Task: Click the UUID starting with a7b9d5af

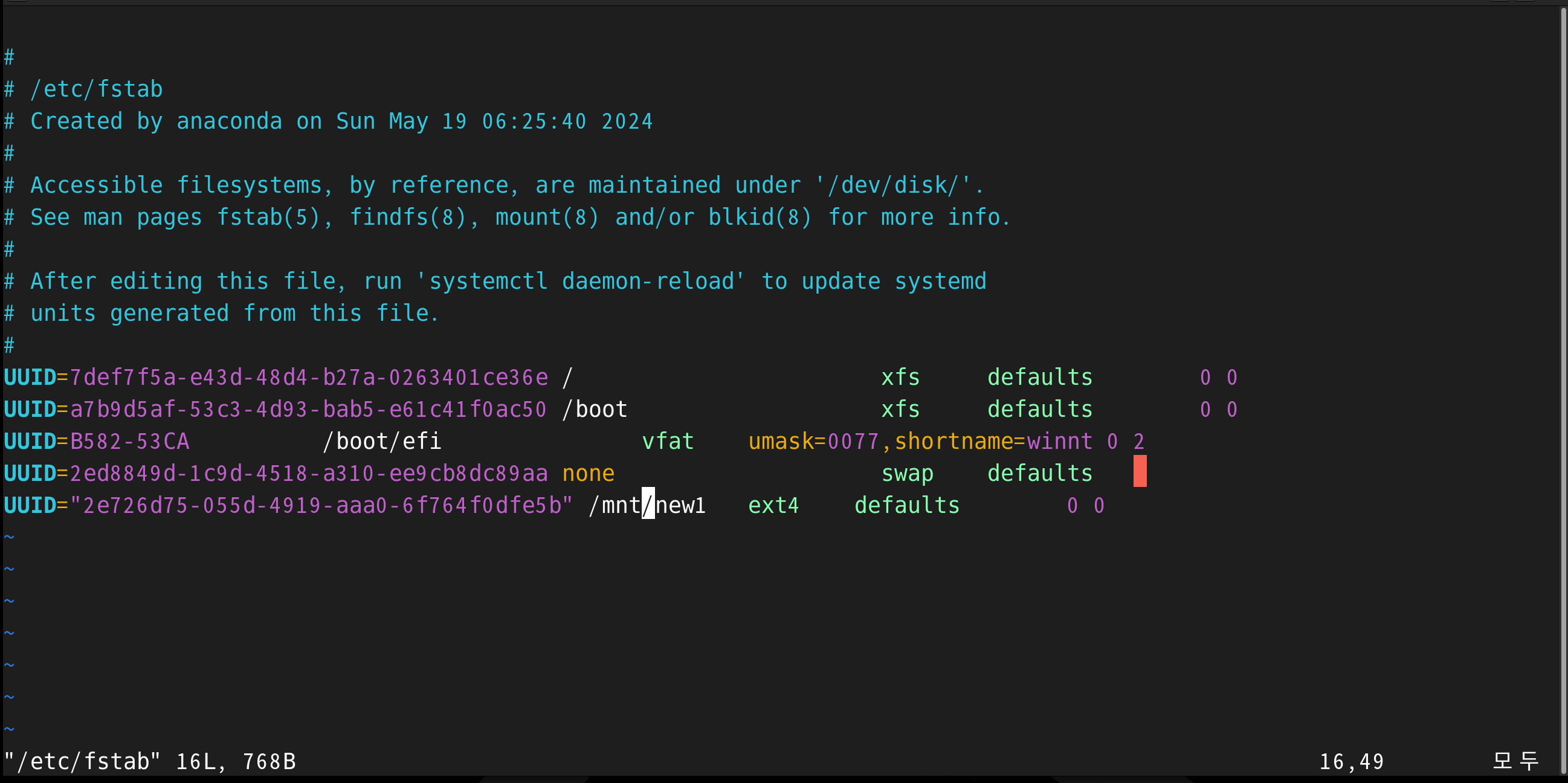Action: pyautogui.click(x=309, y=409)
